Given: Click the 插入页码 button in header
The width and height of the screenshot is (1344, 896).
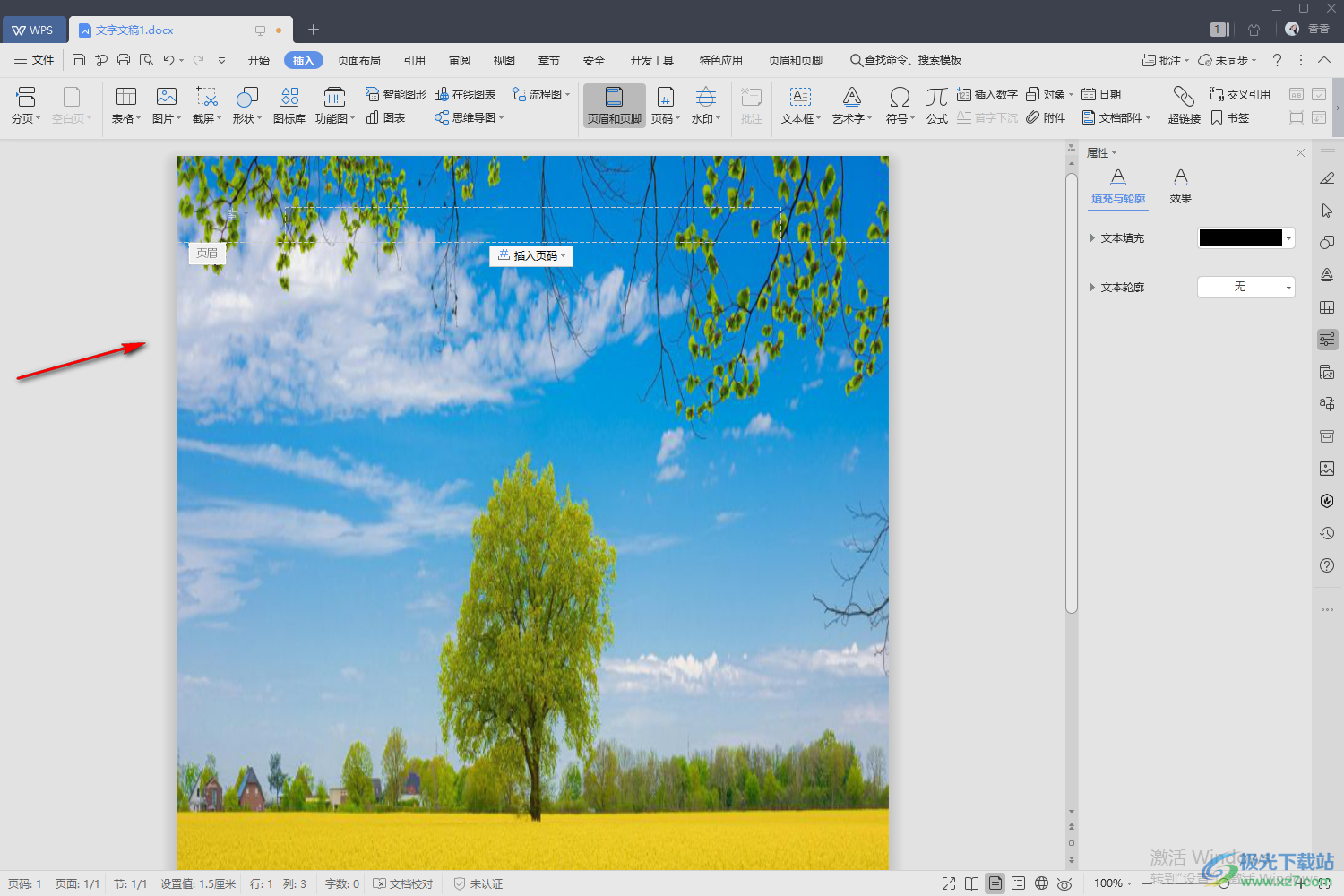Looking at the screenshot, I should click(531, 255).
